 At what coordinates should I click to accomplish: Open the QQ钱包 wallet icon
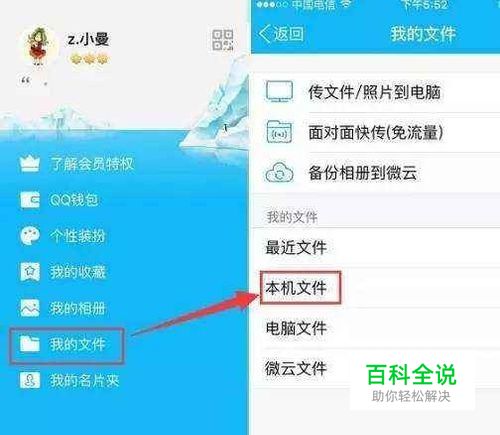tap(30, 200)
